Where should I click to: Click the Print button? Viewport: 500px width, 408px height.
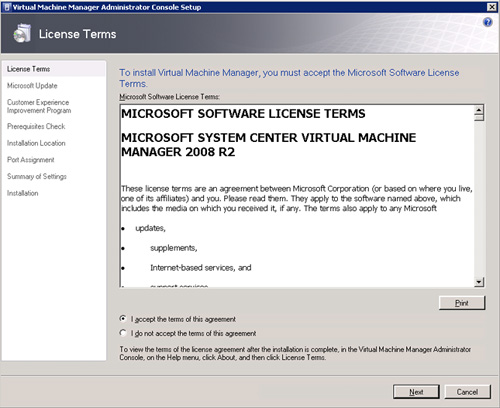pos(462,303)
